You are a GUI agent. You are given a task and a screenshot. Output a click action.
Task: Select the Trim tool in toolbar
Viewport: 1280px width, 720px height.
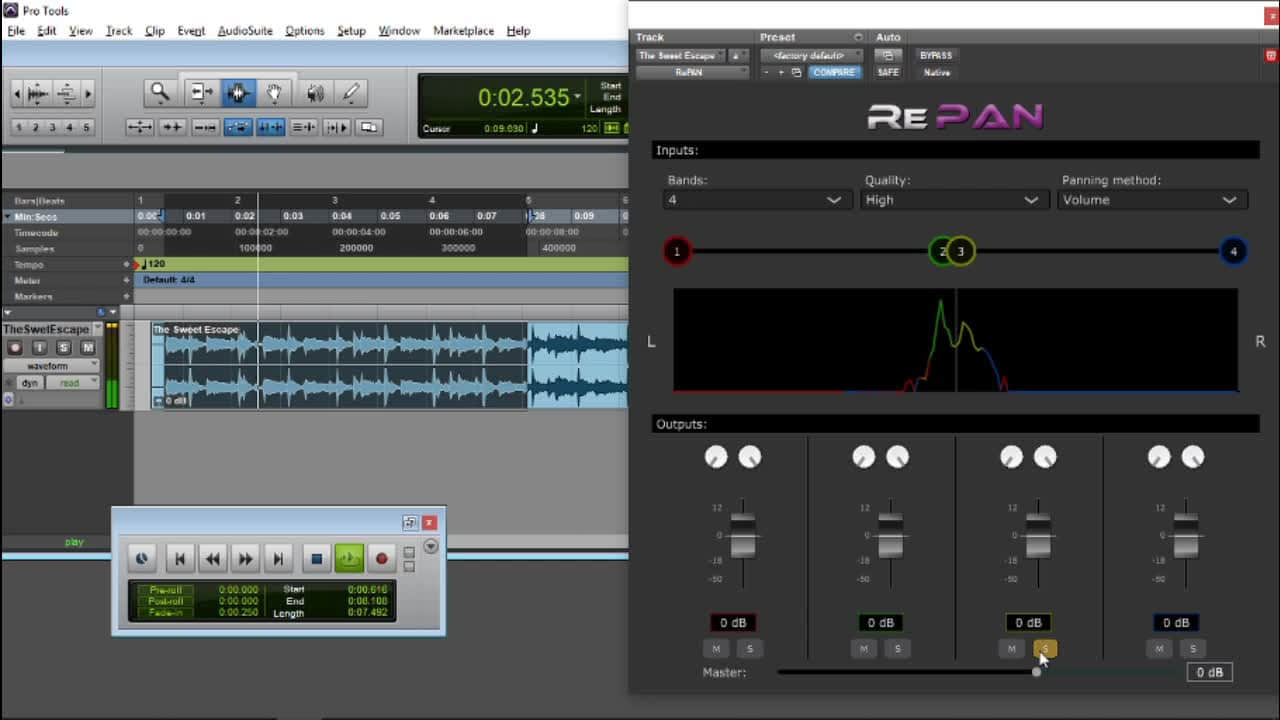click(201, 93)
